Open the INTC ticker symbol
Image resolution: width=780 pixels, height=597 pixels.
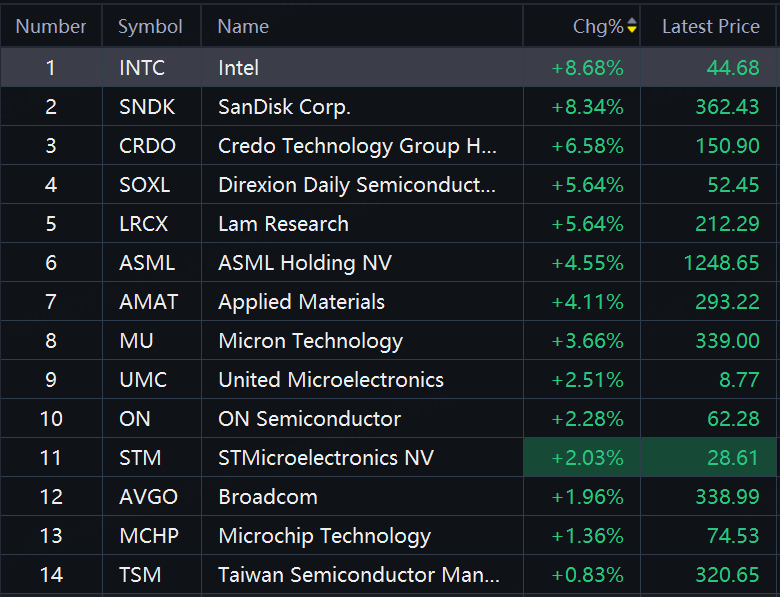(141, 68)
